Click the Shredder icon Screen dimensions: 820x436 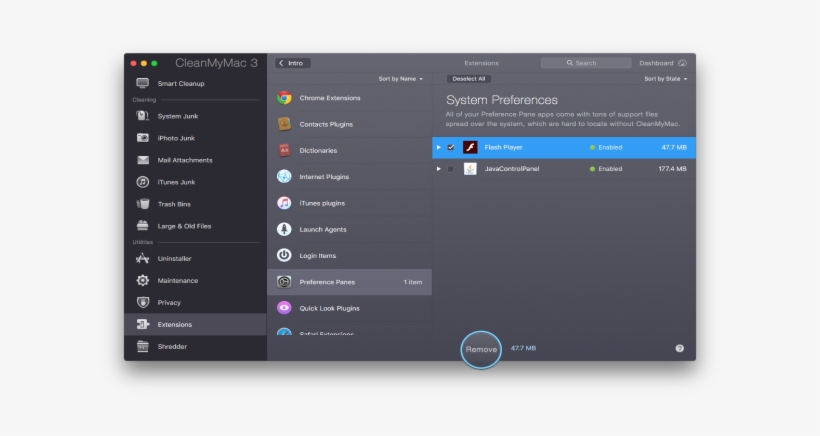coord(142,346)
